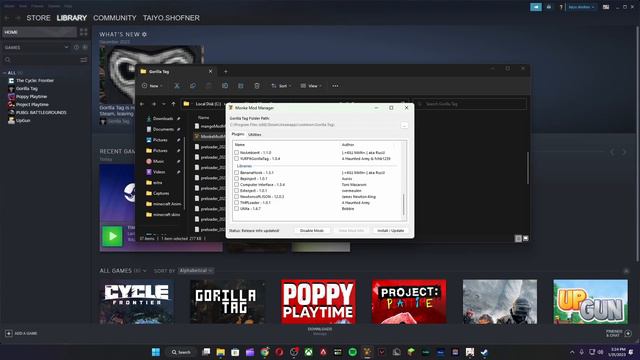Enable the BepInEx 1.0.1 checkbox
The image size is (640, 360).
(x=236, y=178)
